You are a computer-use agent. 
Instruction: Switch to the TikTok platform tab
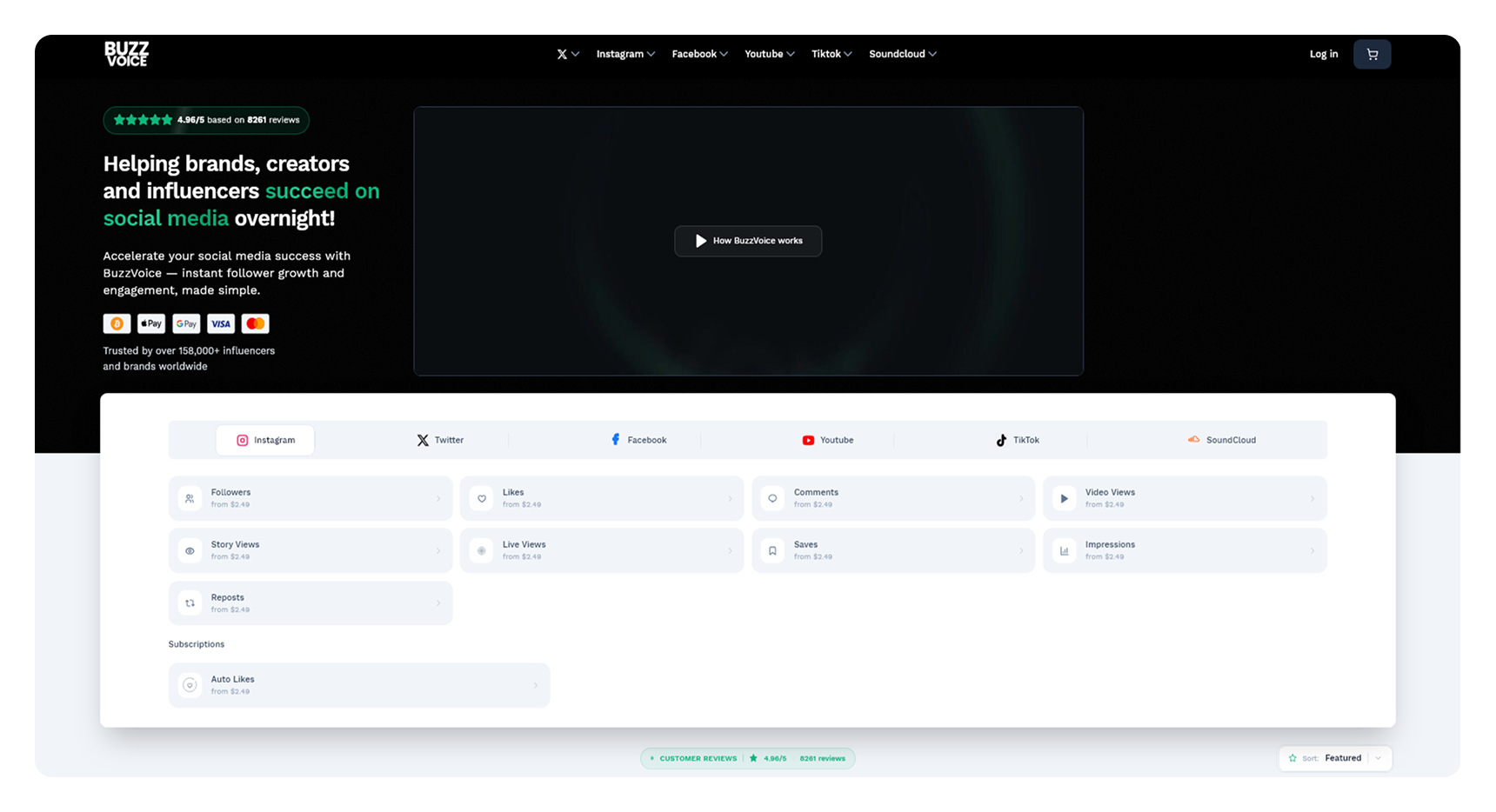click(x=1018, y=440)
